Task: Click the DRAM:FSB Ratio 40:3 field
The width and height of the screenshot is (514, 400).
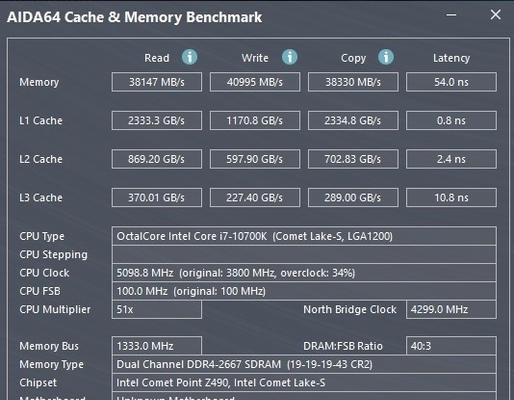Action: (451, 346)
